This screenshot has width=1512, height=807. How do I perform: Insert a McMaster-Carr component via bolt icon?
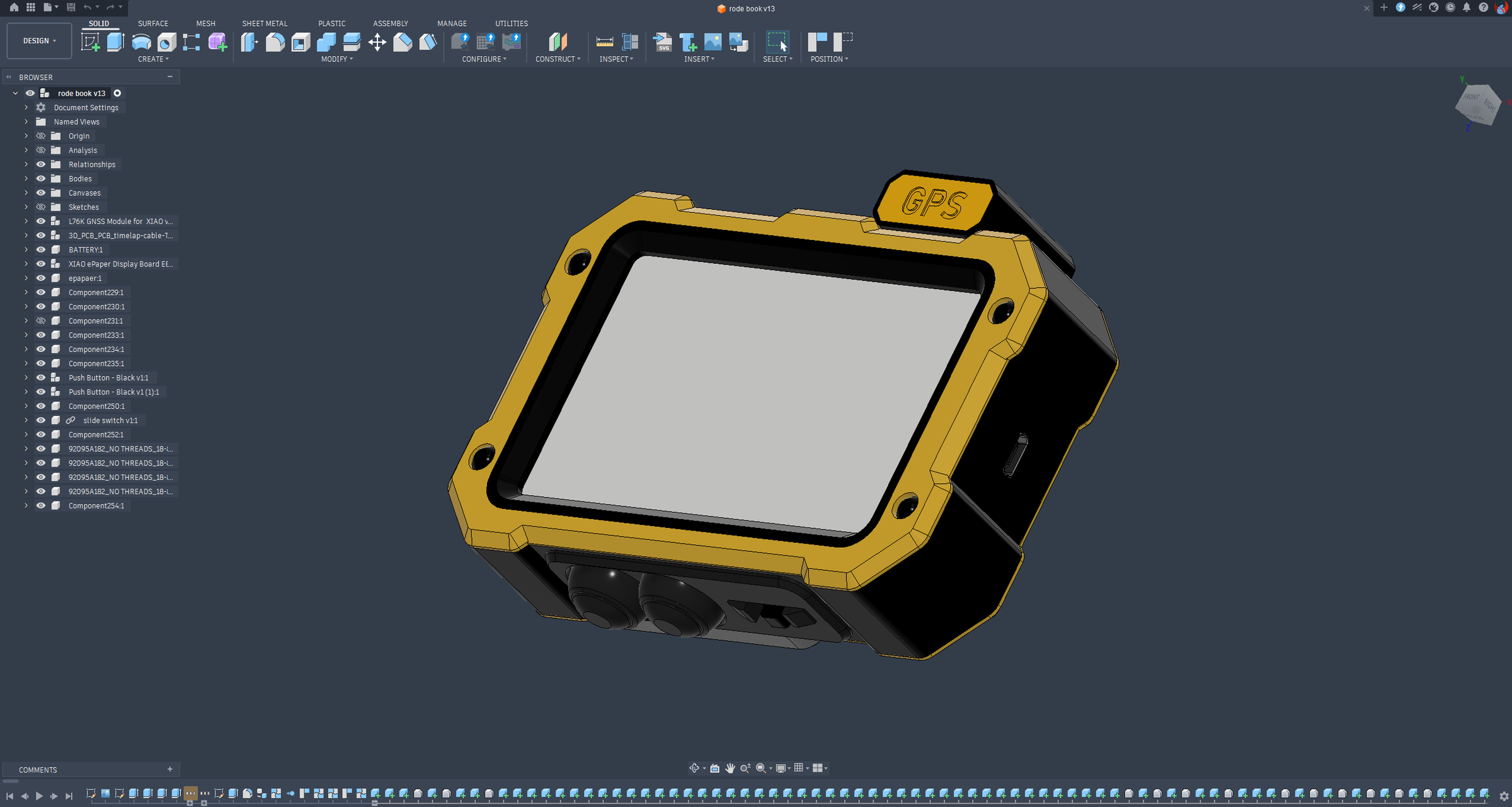[x=688, y=42]
